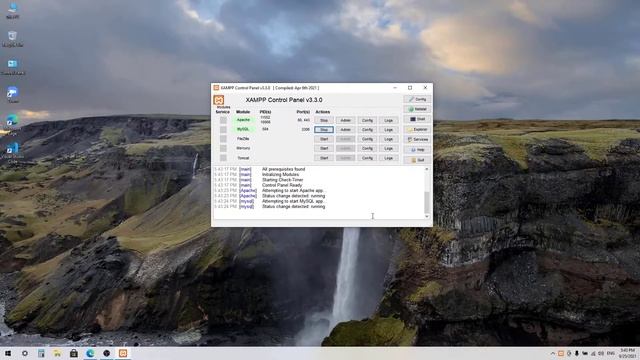Open File Explorer from the taskbar

point(58,353)
